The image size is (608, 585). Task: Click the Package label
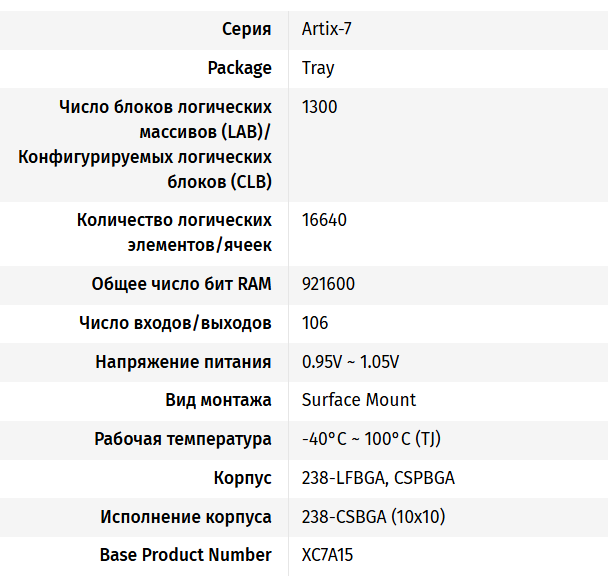[240, 68]
